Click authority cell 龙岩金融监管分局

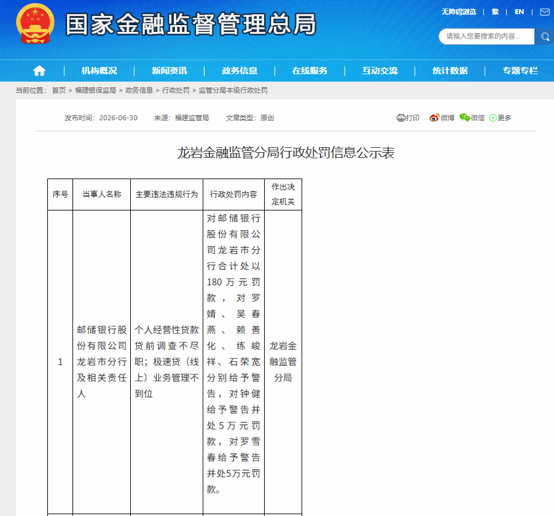(283, 362)
